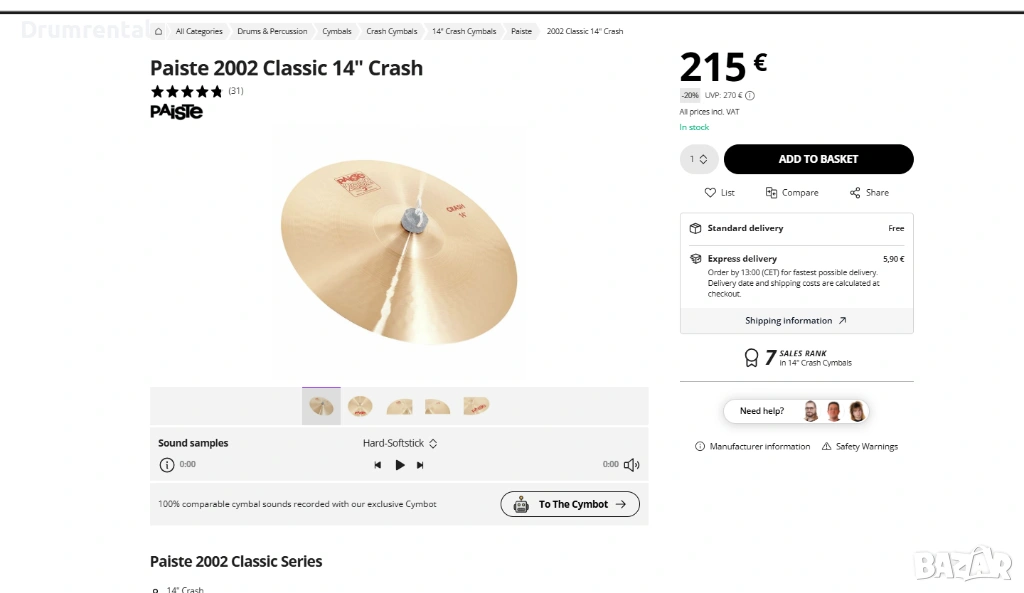Skip to previous sound sample
Image resolution: width=1024 pixels, height=593 pixels.
(378, 465)
